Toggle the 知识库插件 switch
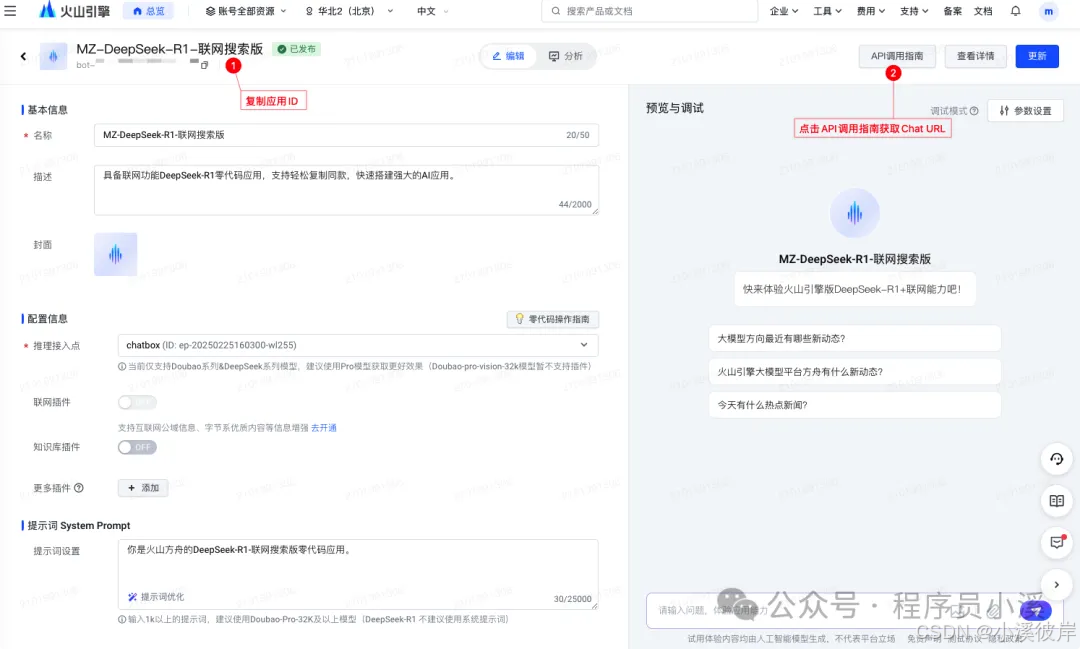The image size is (1080, 649). pyautogui.click(x=137, y=447)
